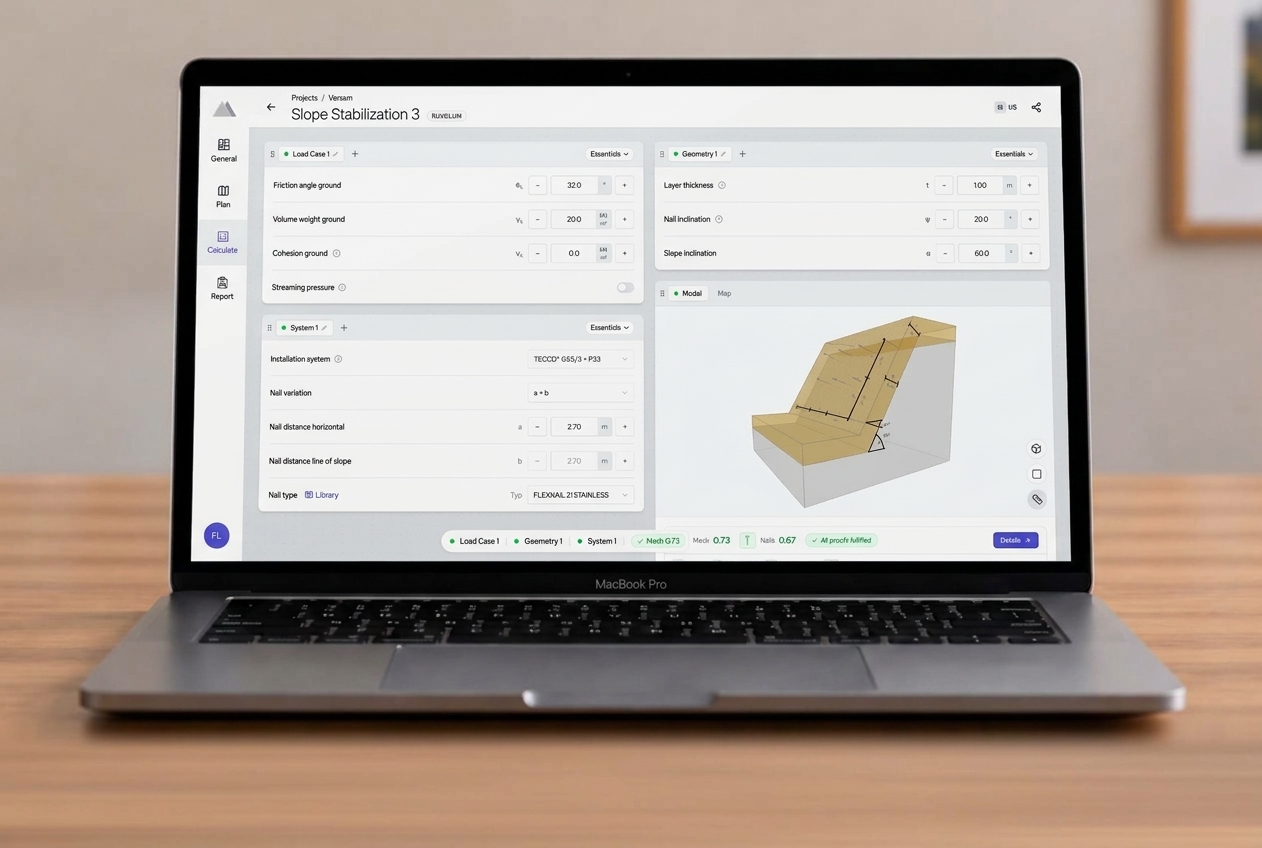Open the Plan section in the sidebar

[x=223, y=196]
